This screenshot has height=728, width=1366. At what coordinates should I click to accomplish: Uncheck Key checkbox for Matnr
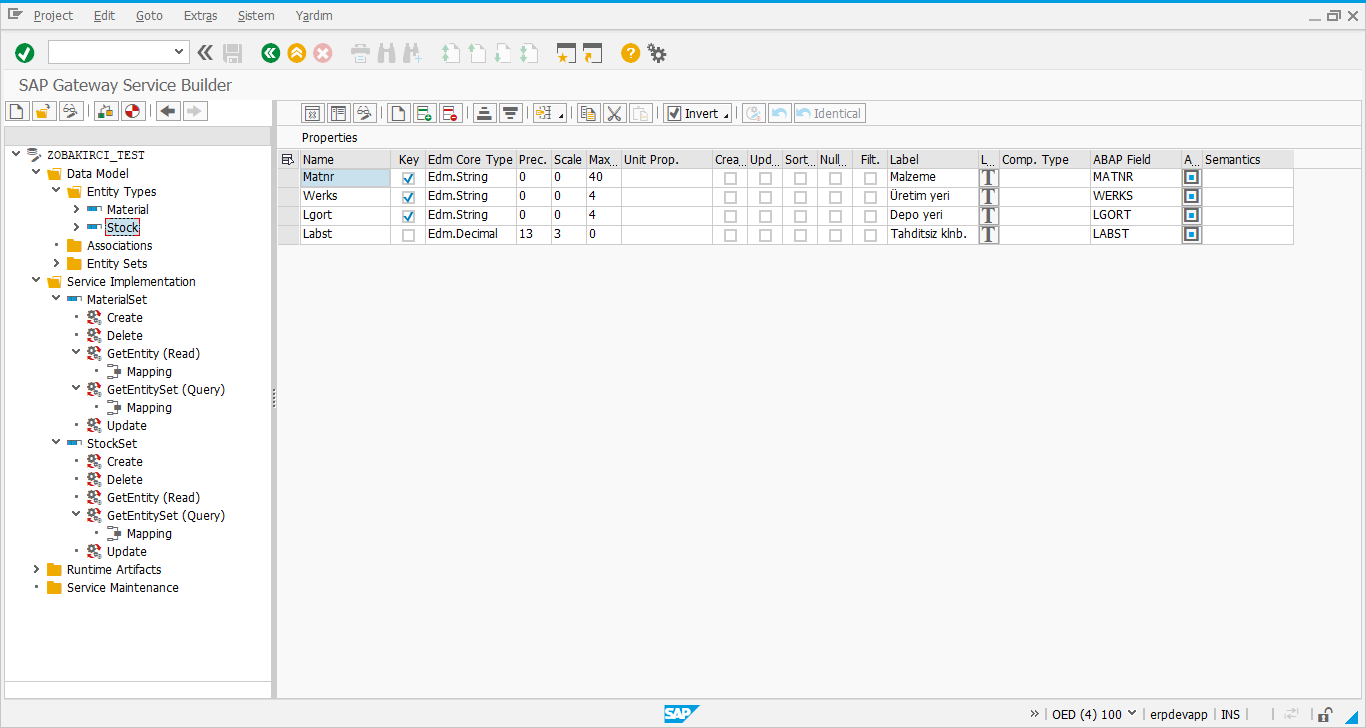point(408,178)
